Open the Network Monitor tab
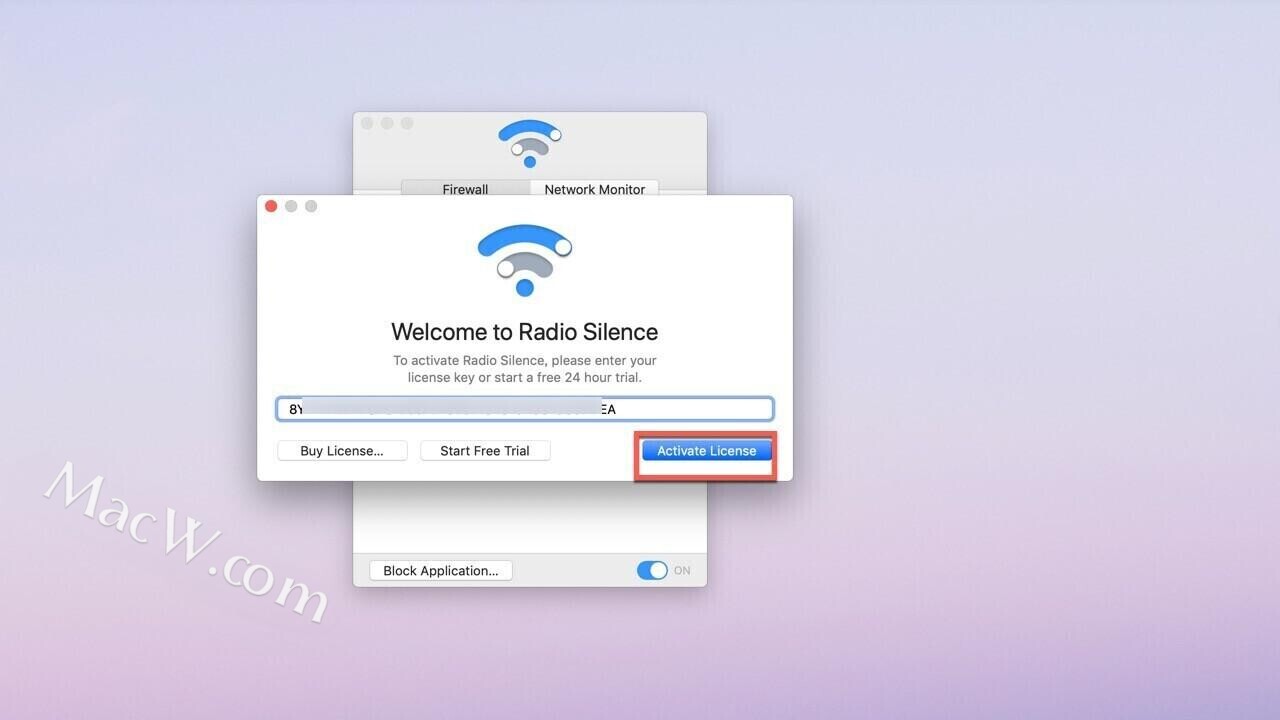Viewport: 1280px width, 720px height. 594,188
